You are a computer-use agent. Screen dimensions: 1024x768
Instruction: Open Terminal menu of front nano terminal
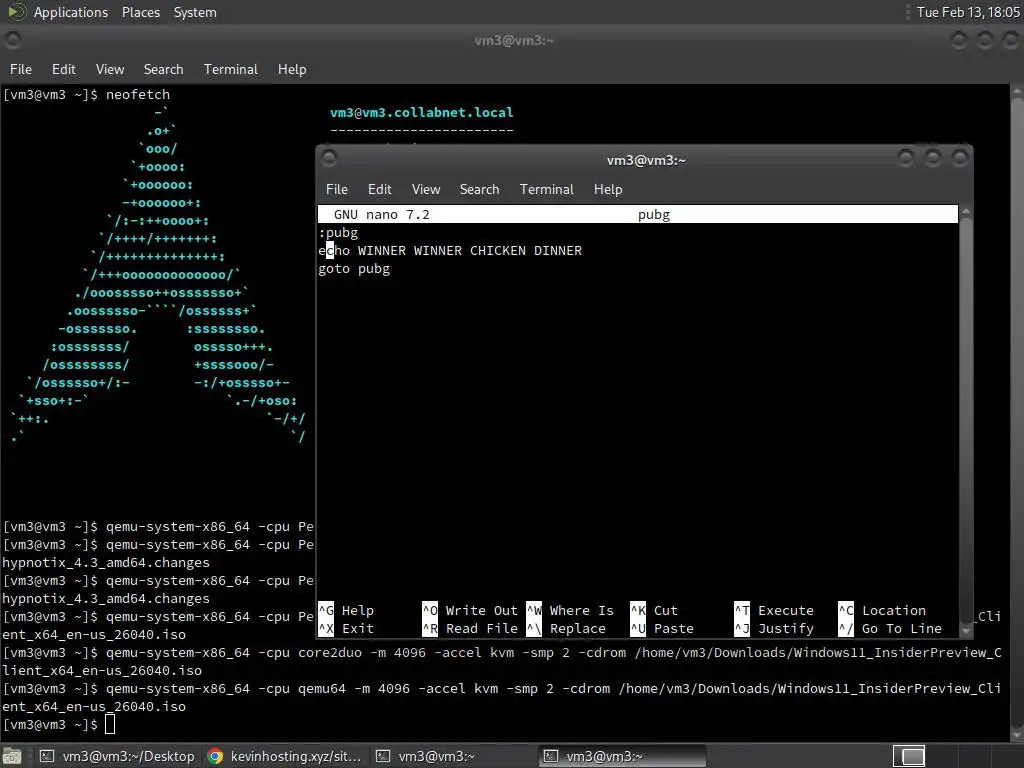click(547, 189)
